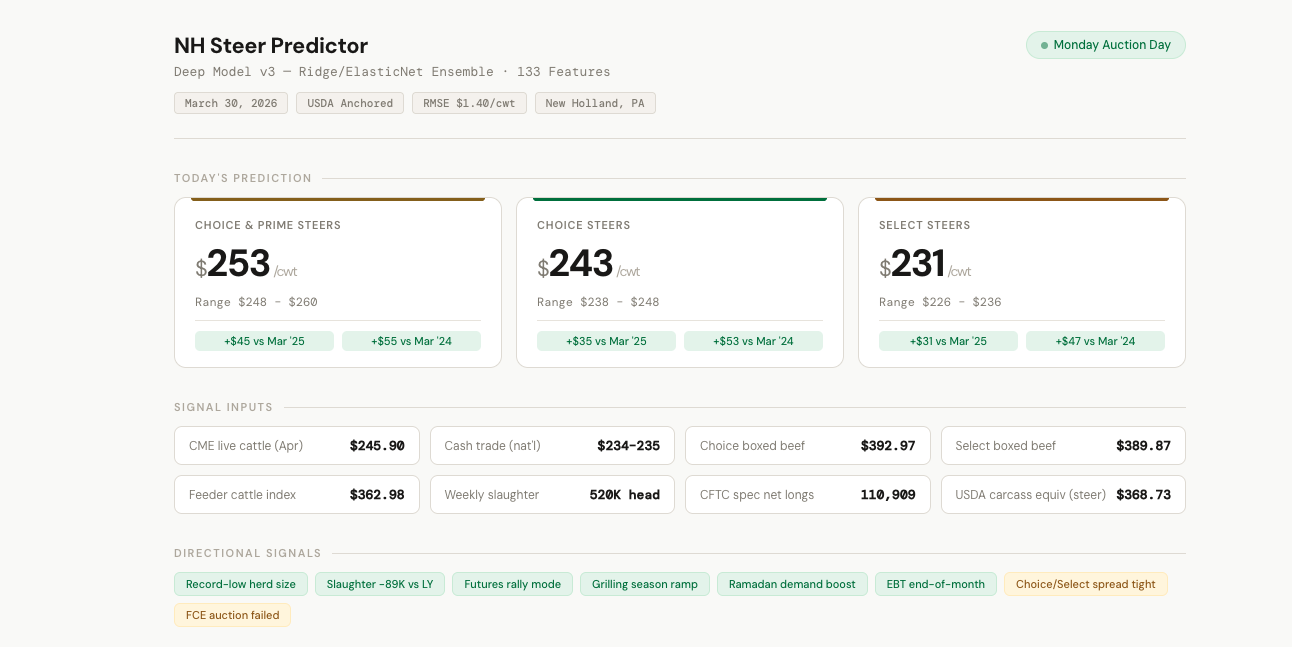Click the Futures rally mode signal
The height and width of the screenshot is (647, 1292).
click(x=512, y=584)
